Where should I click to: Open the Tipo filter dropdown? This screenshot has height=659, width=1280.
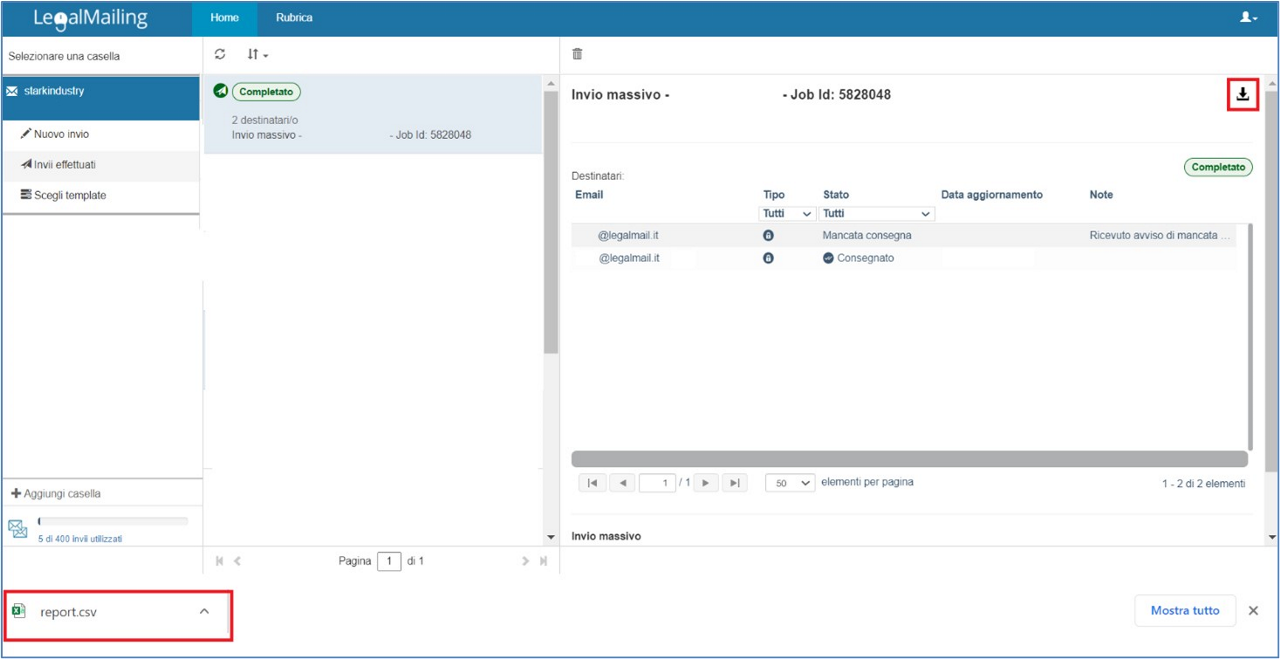tap(787, 214)
